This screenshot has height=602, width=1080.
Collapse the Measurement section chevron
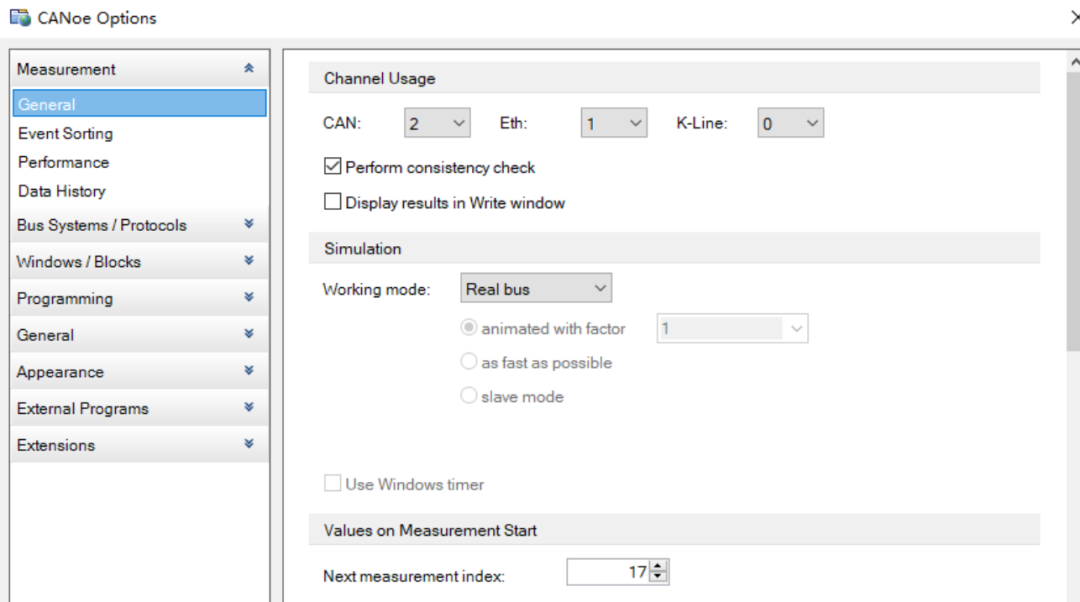coord(249,68)
